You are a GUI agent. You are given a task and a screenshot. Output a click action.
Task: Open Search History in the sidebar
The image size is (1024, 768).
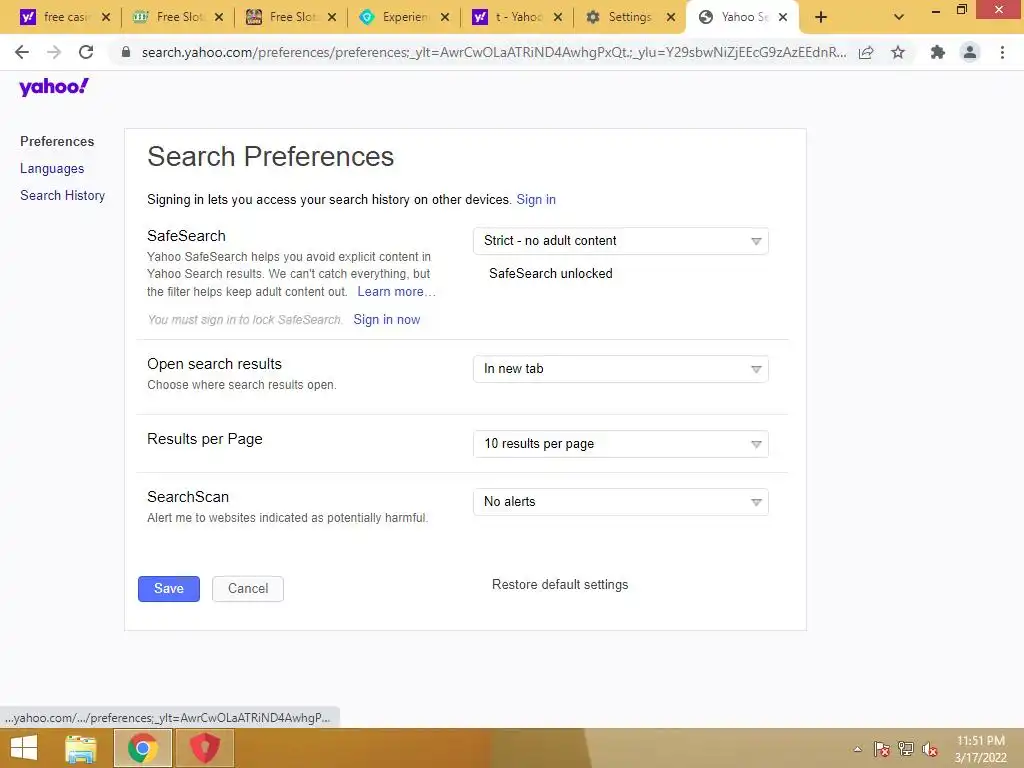click(62, 195)
